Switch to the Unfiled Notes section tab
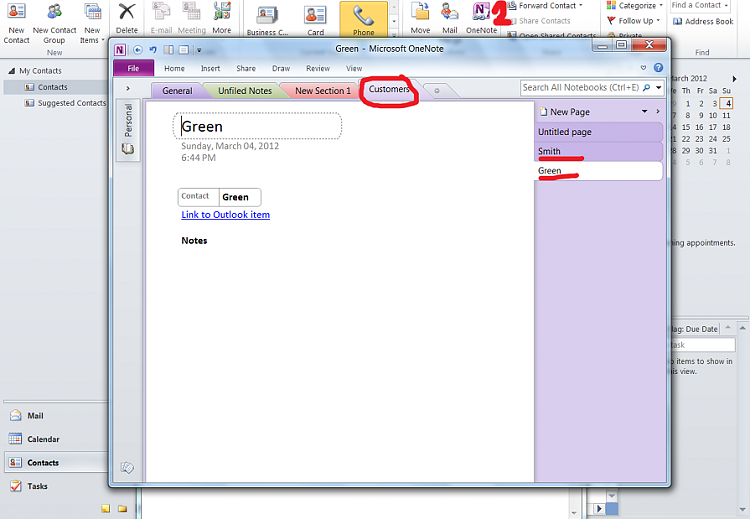Screen dimensions: 750x519 click(245, 90)
